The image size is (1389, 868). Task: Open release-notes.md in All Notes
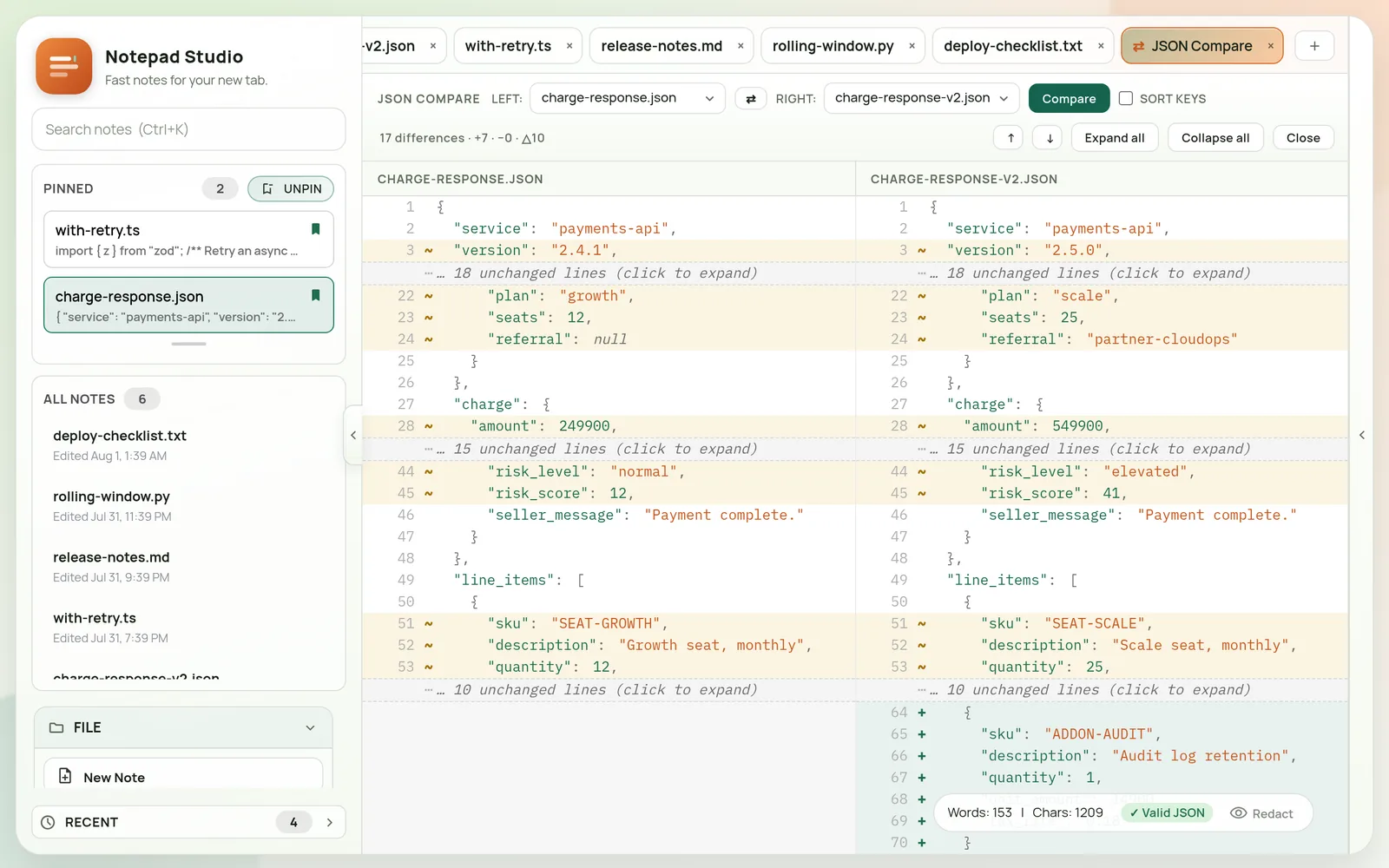coord(188,566)
